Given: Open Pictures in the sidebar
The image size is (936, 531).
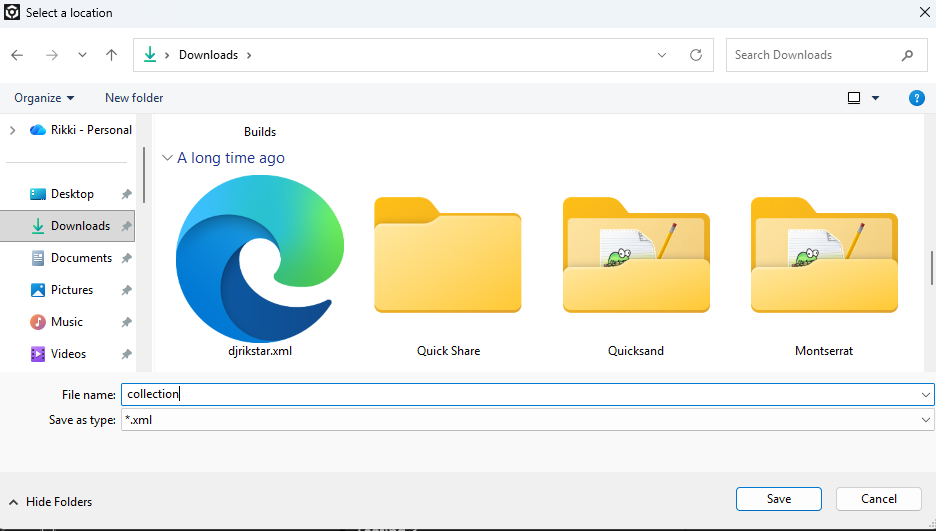Looking at the screenshot, I should (x=62, y=290).
